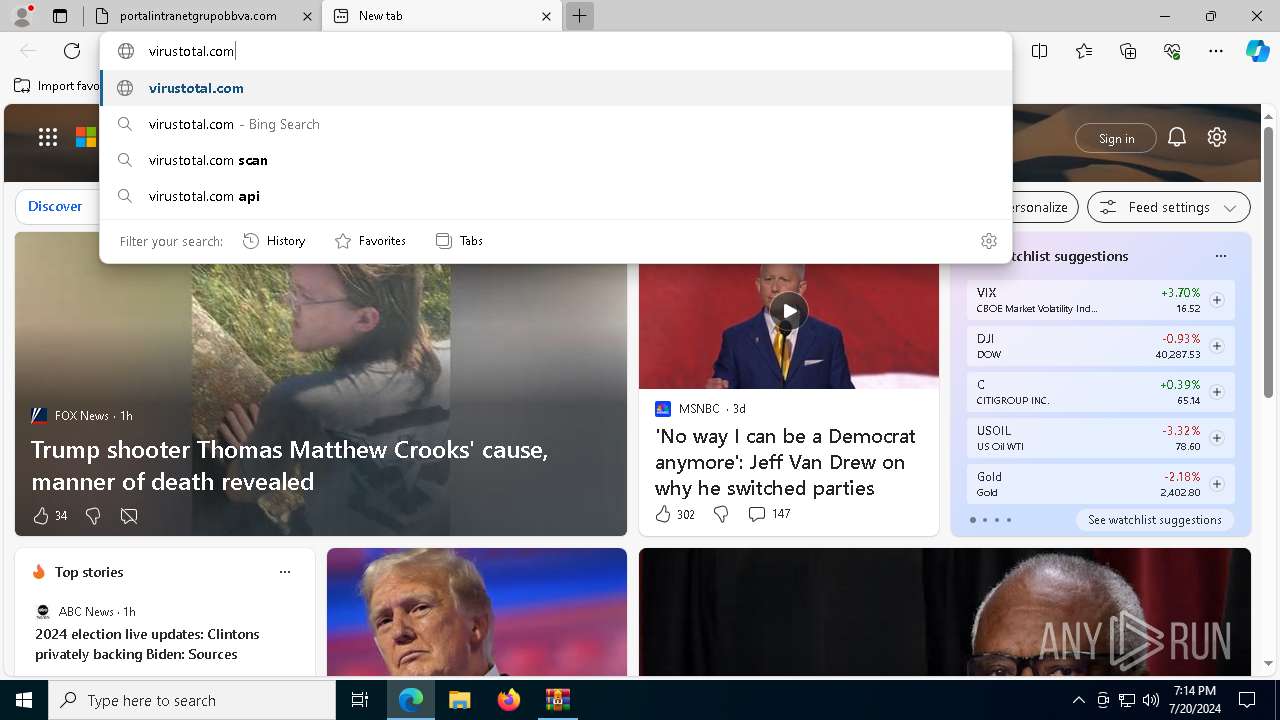Hide the Trump shooter story icon

(129, 516)
